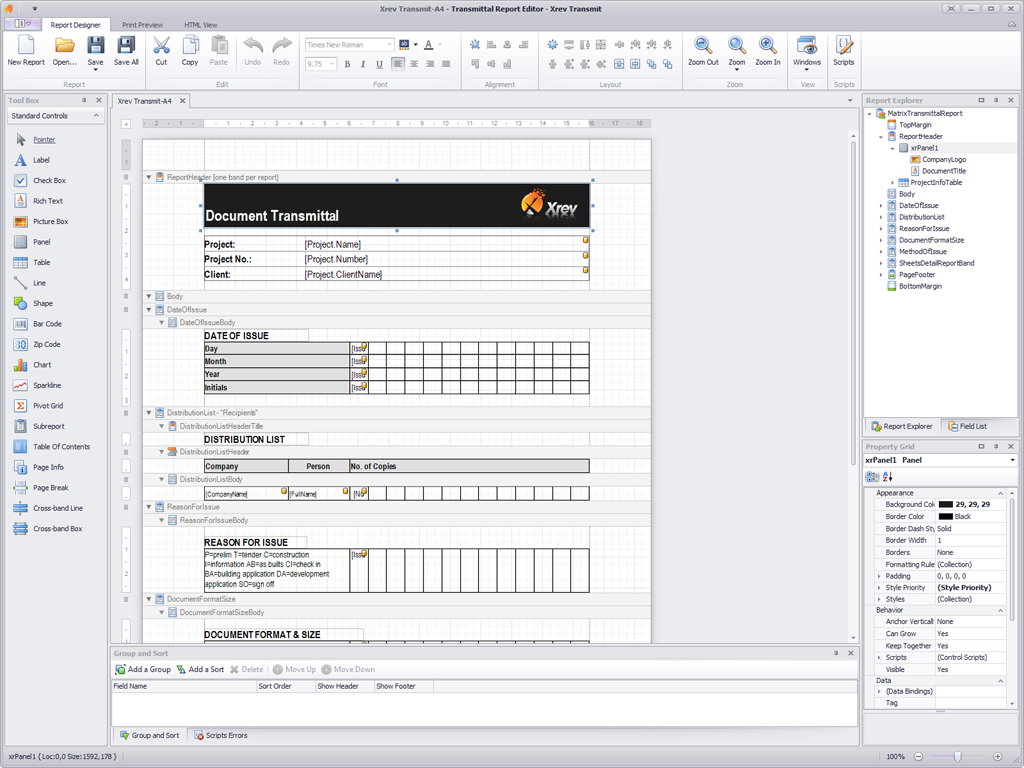Open the font size dropdown
This screenshot has width=1024, height=768.
pyautogui.click(x=332, y=64)
